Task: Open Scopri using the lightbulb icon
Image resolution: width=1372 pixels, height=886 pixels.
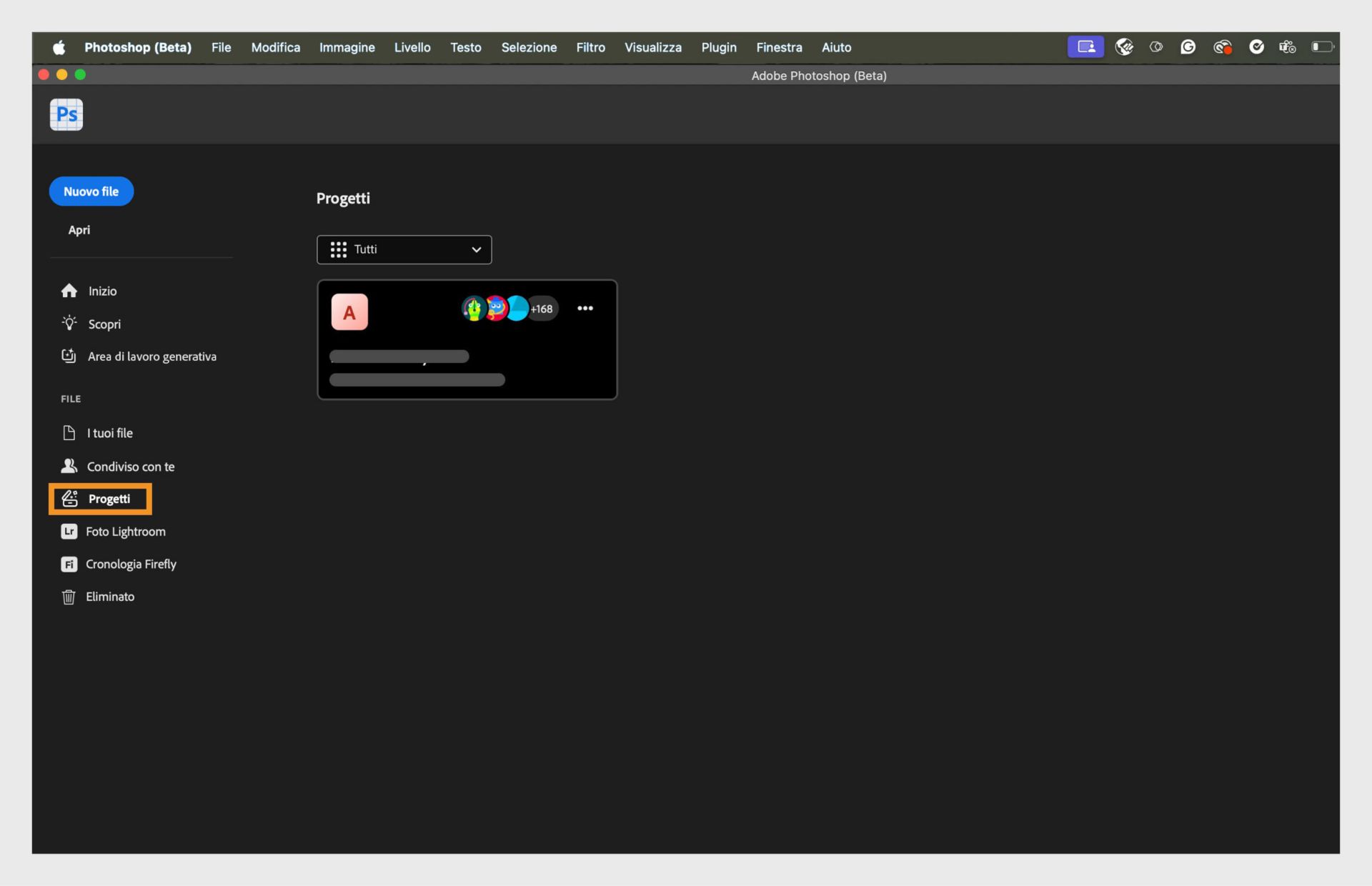Action: coord(69,323)
